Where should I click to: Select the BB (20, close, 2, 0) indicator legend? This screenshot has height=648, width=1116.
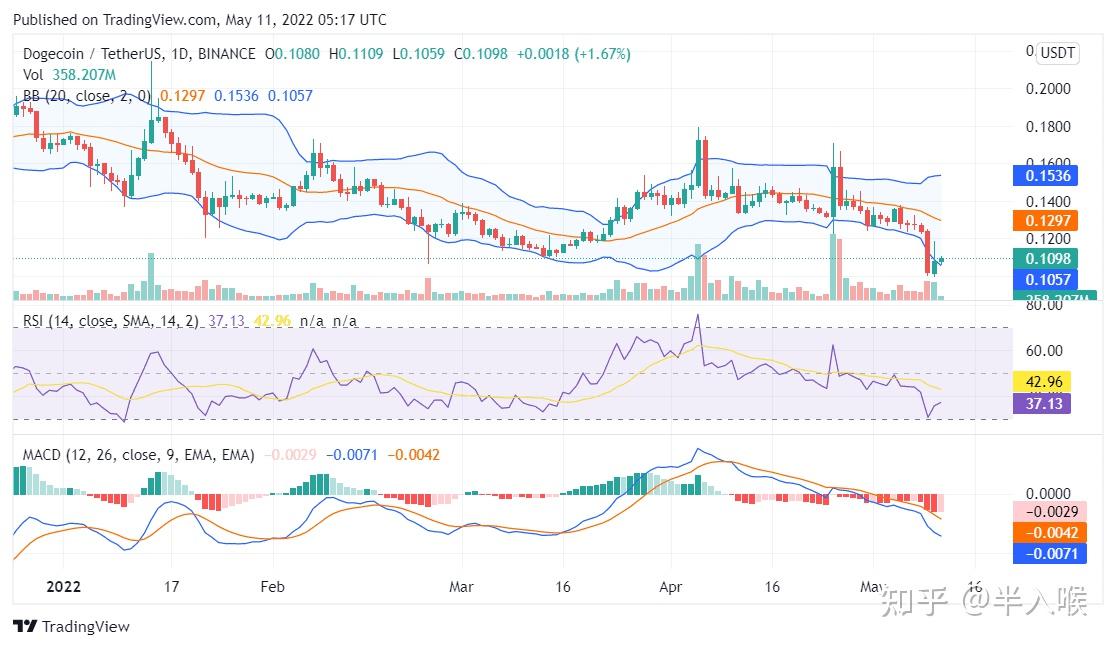pyautogui.click(x=87, y=96)
